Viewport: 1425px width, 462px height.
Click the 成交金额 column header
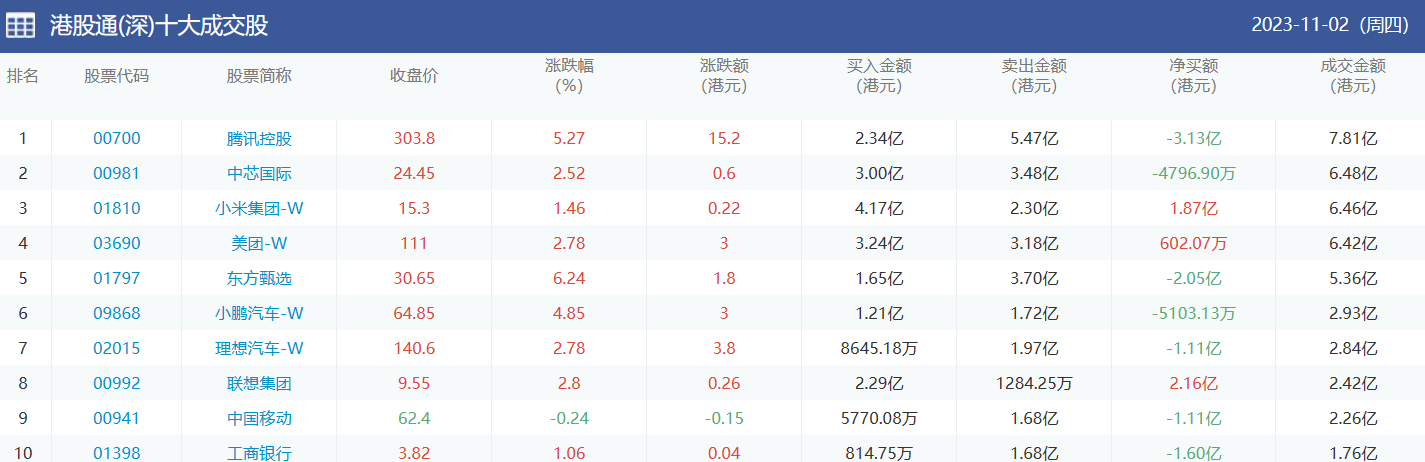[1352, 76]
